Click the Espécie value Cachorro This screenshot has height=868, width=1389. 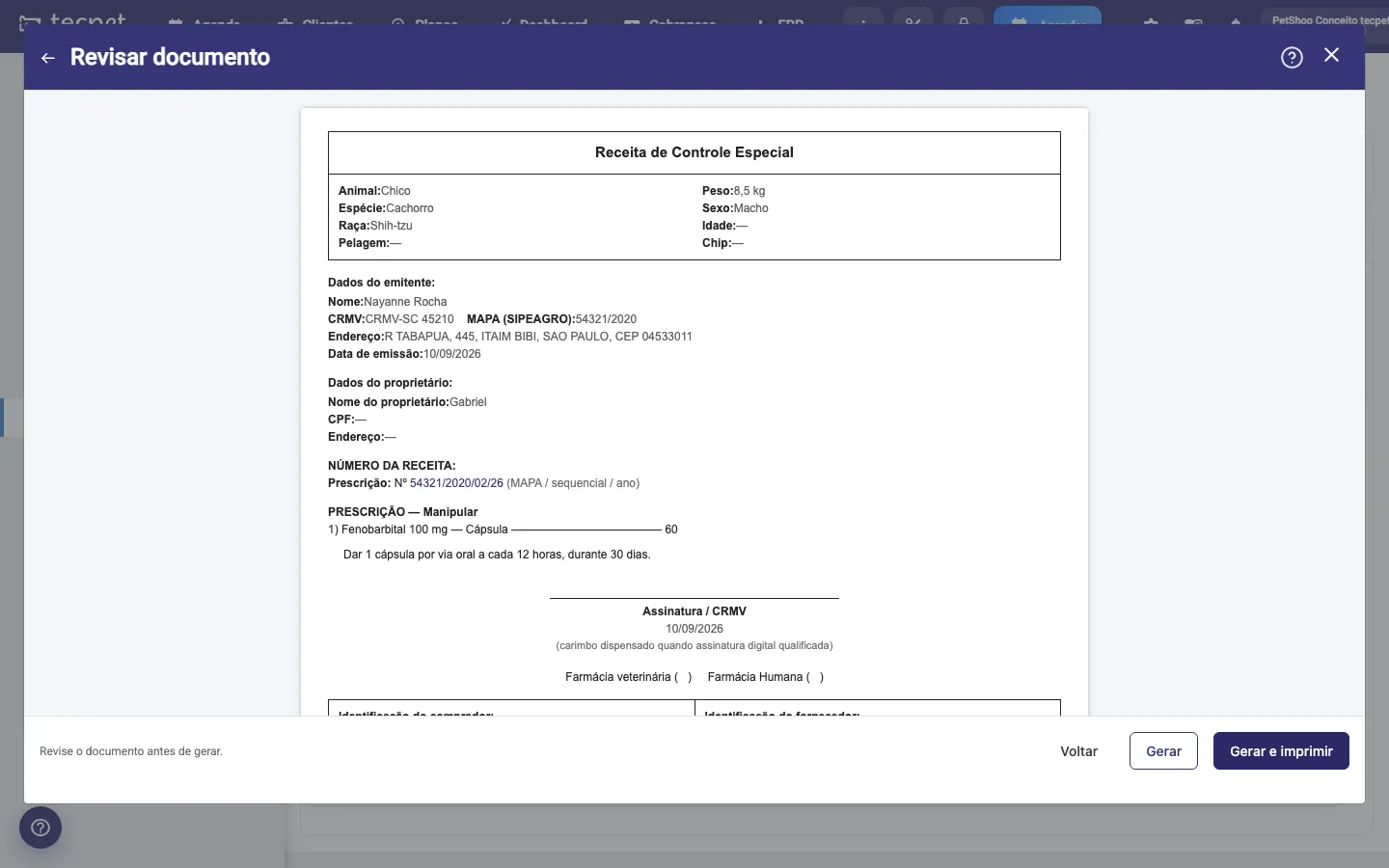point(410,208)
